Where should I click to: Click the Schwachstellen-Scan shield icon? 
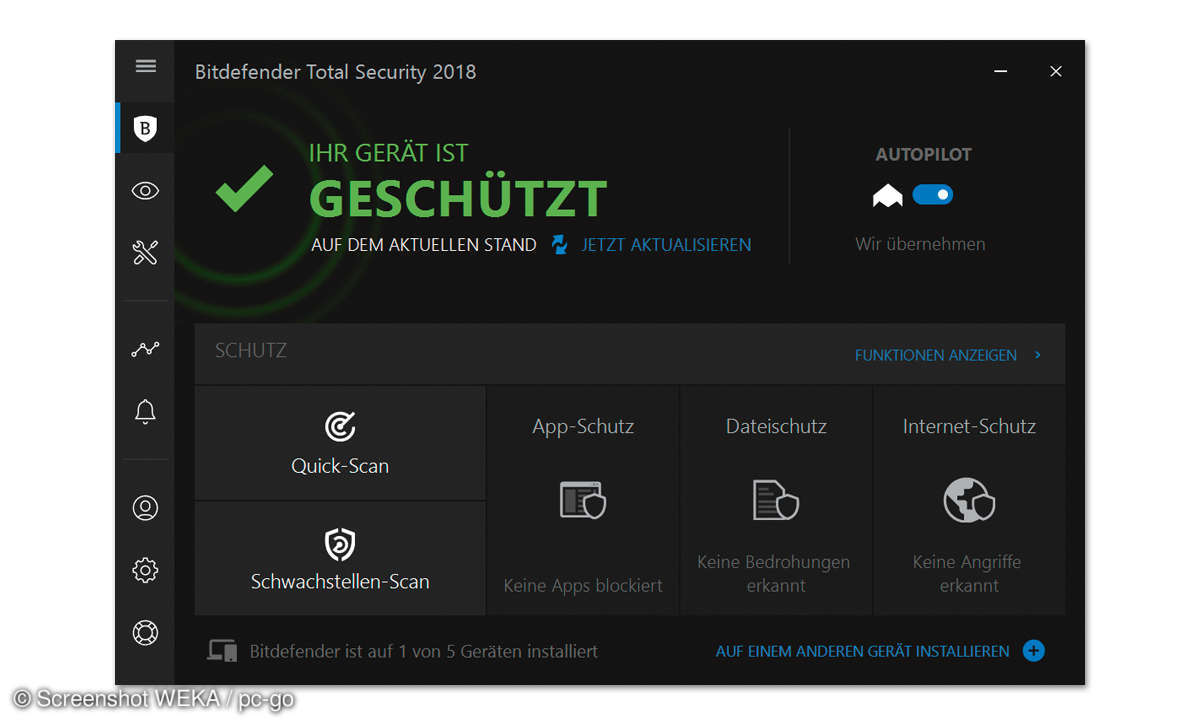tap(340, 544)
